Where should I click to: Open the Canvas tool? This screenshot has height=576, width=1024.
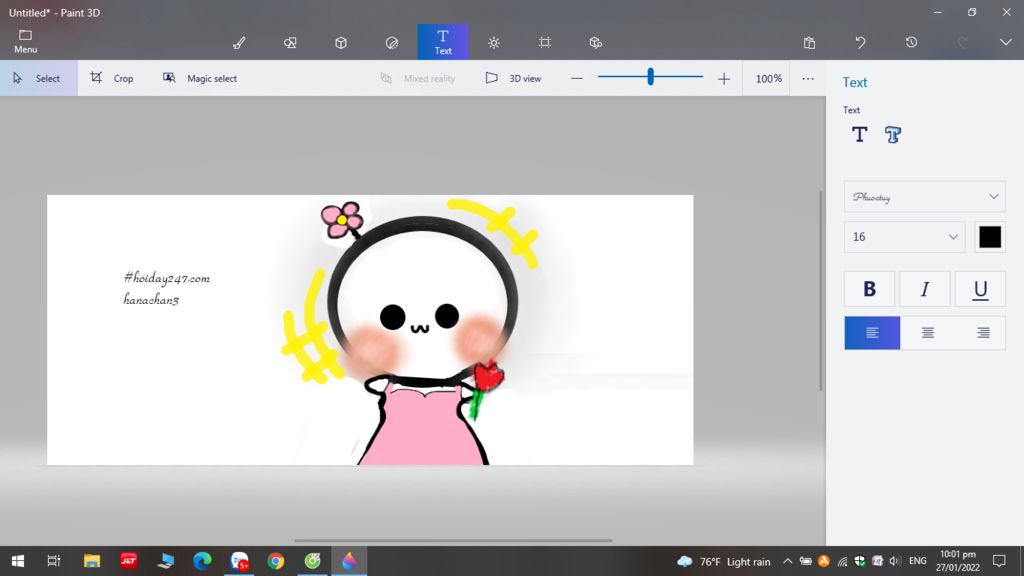click(545, 43)
